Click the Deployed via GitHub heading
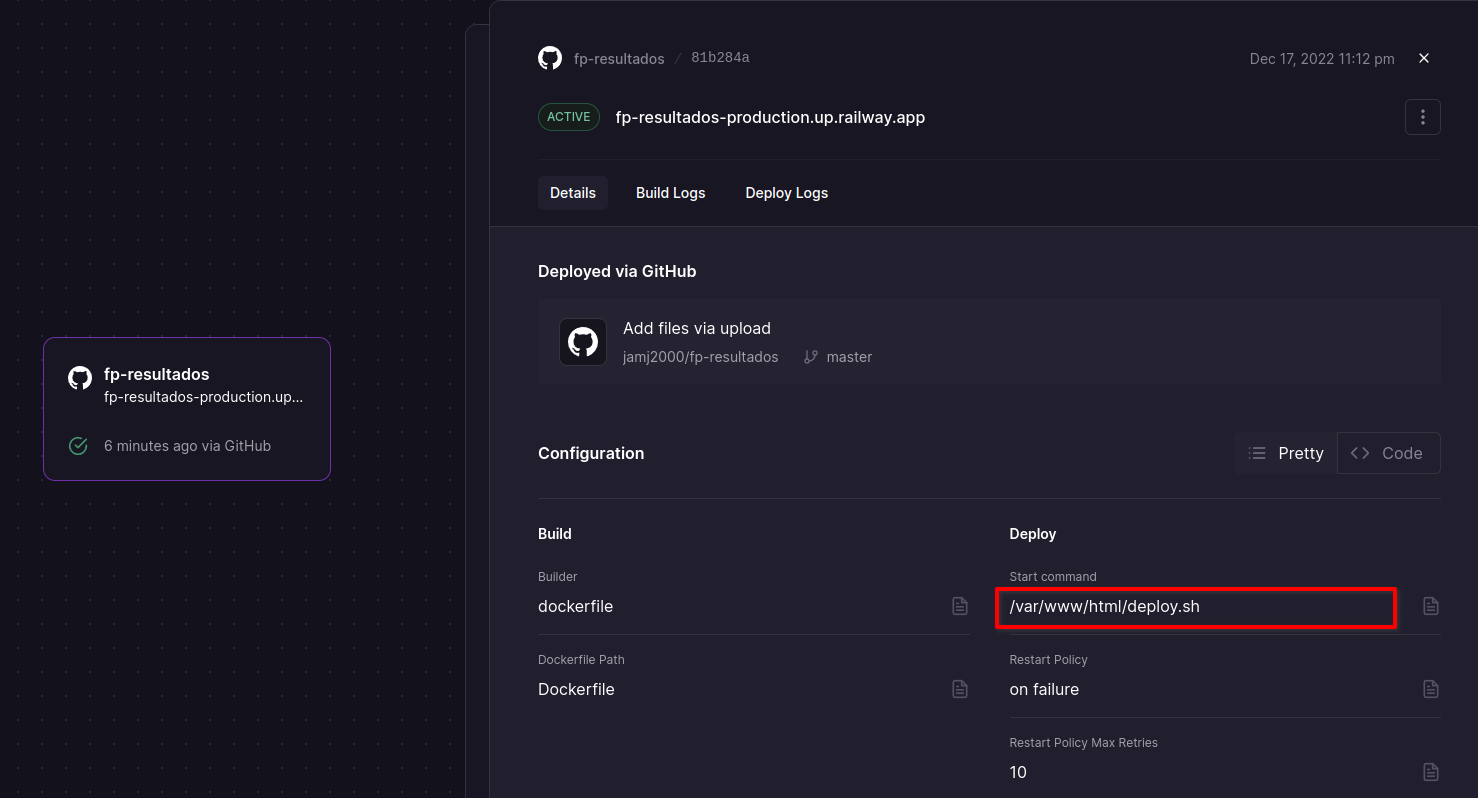Screen dimensions: 1478x798 tap(617, 271)
